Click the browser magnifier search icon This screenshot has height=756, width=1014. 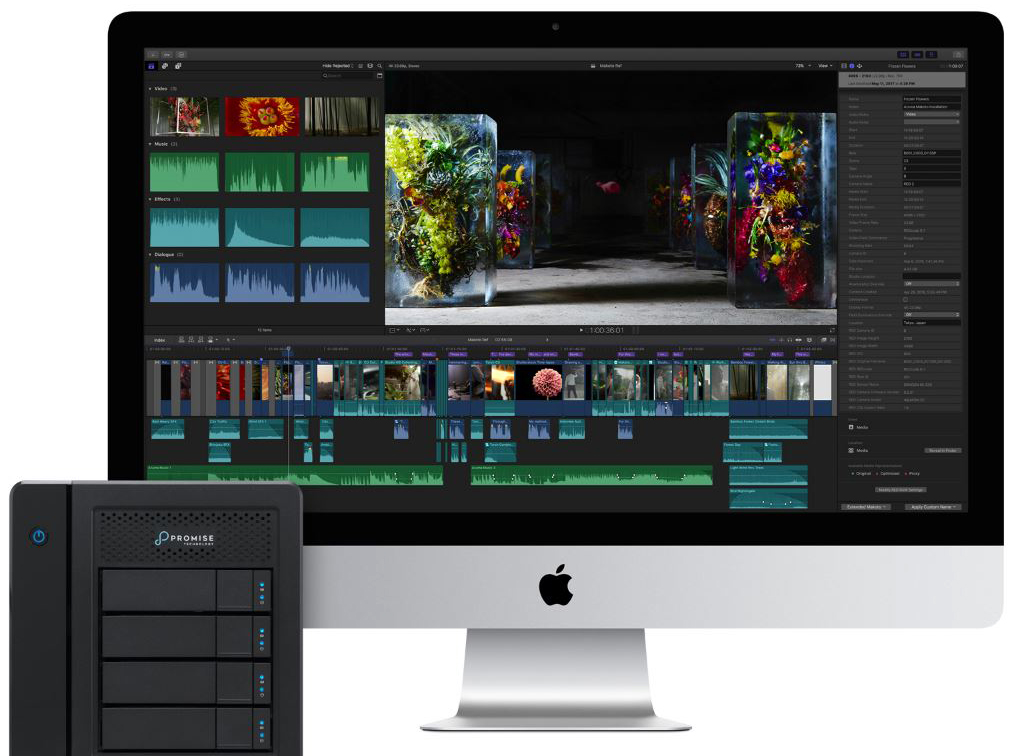[x=380, y=66]
